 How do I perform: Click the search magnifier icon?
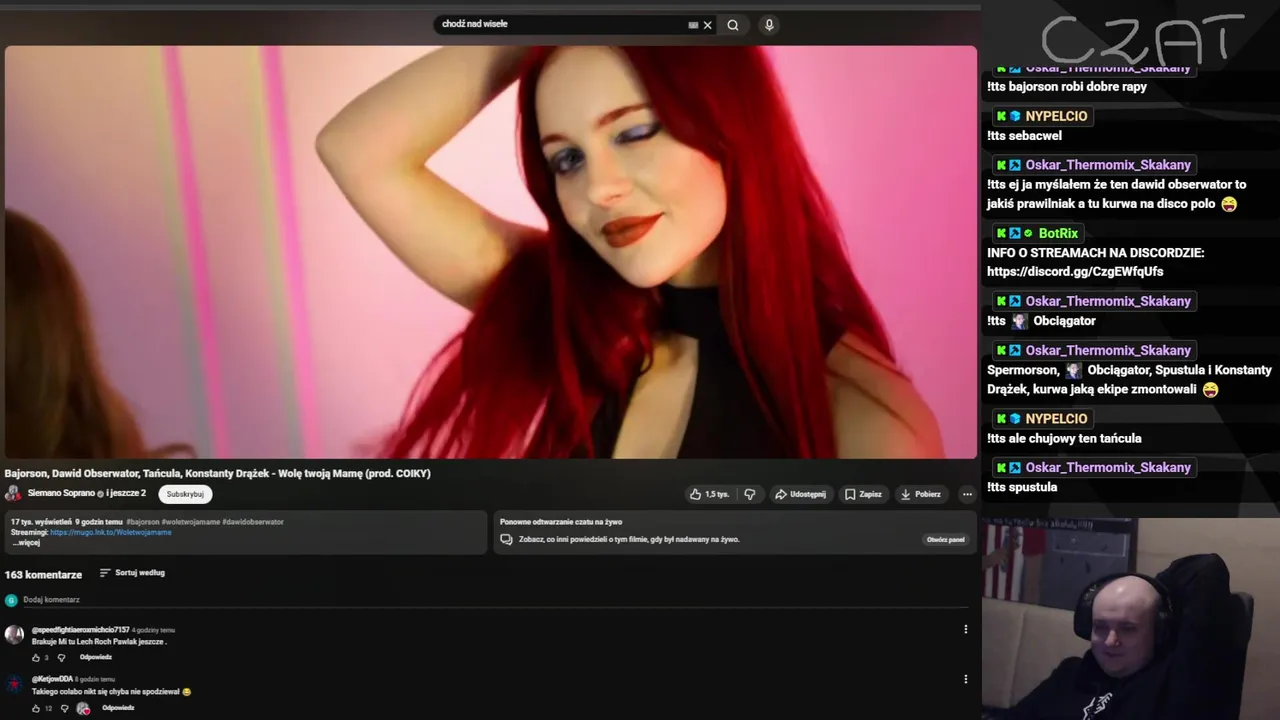point(733,25)
